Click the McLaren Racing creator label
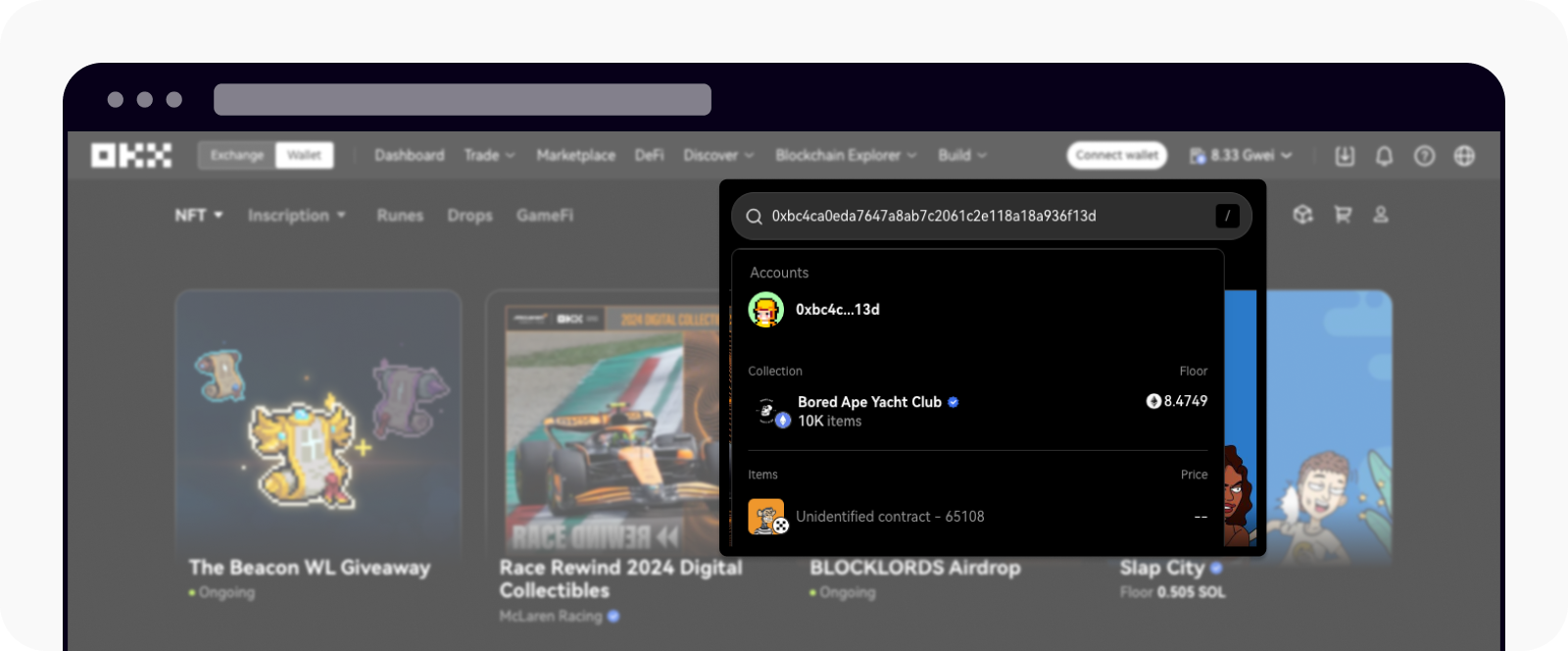The image size is (1568, 651). click(551, 616)
